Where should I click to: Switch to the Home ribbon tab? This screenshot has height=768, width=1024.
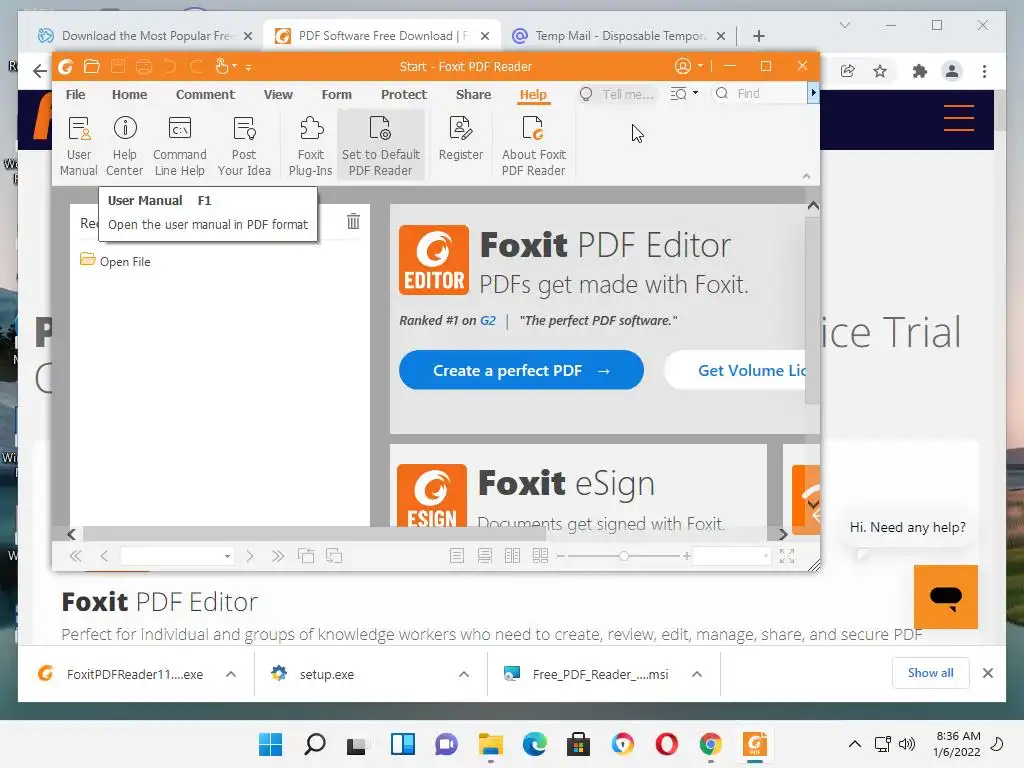click(129, 95)
